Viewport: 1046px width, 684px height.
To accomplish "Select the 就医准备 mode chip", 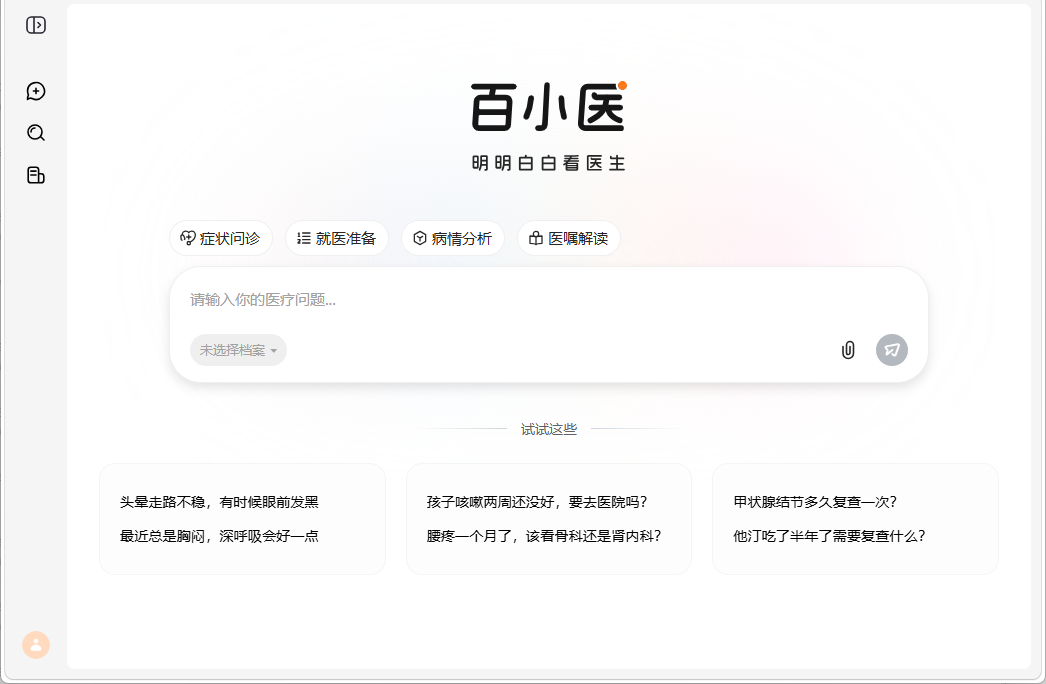I will pyautogui.click(x=337, y=238).
